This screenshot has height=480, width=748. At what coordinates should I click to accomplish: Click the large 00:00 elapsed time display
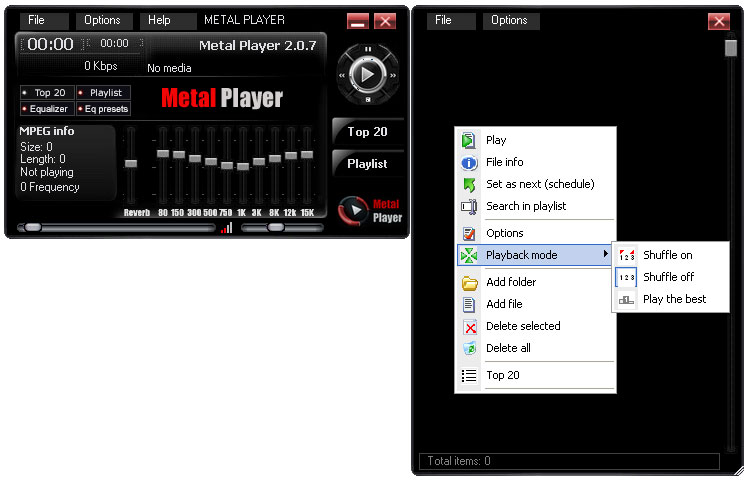(50, 44)
